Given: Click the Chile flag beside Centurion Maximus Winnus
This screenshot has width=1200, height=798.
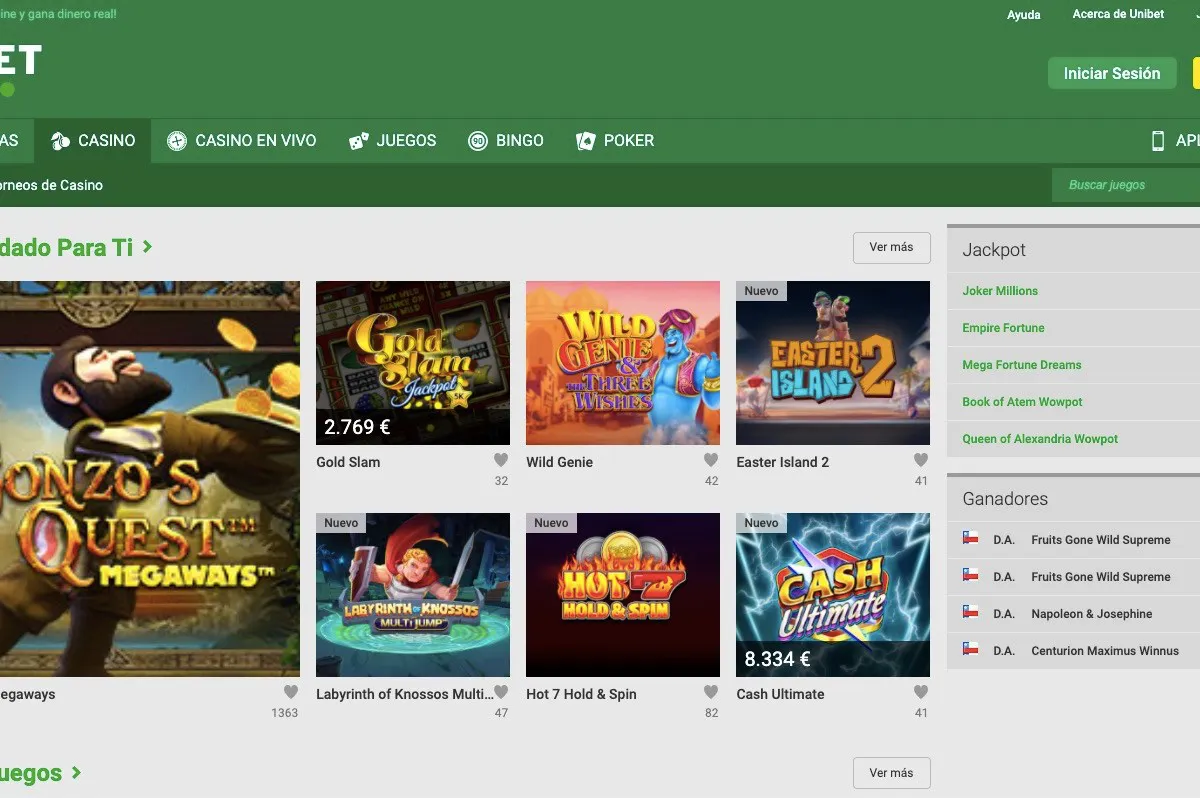Looking at the screenshot, I should (x=970, y=650).
